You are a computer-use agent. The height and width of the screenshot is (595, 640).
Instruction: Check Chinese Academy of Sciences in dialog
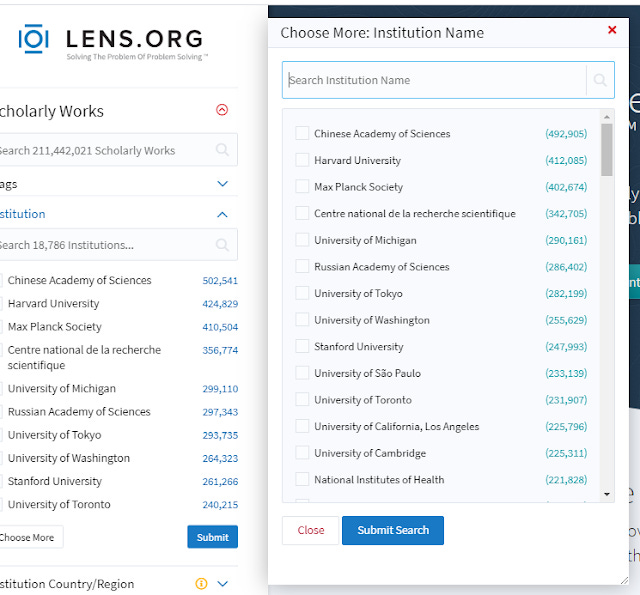point(302,133)
